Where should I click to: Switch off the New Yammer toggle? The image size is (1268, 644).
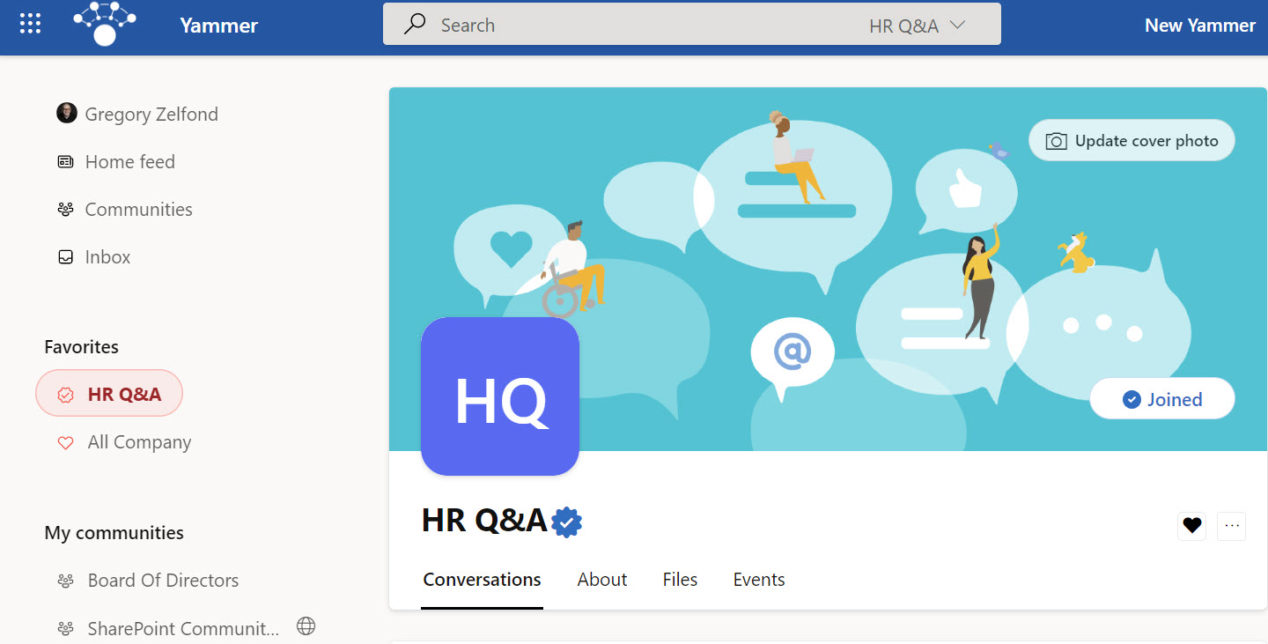coord(1199,26)
